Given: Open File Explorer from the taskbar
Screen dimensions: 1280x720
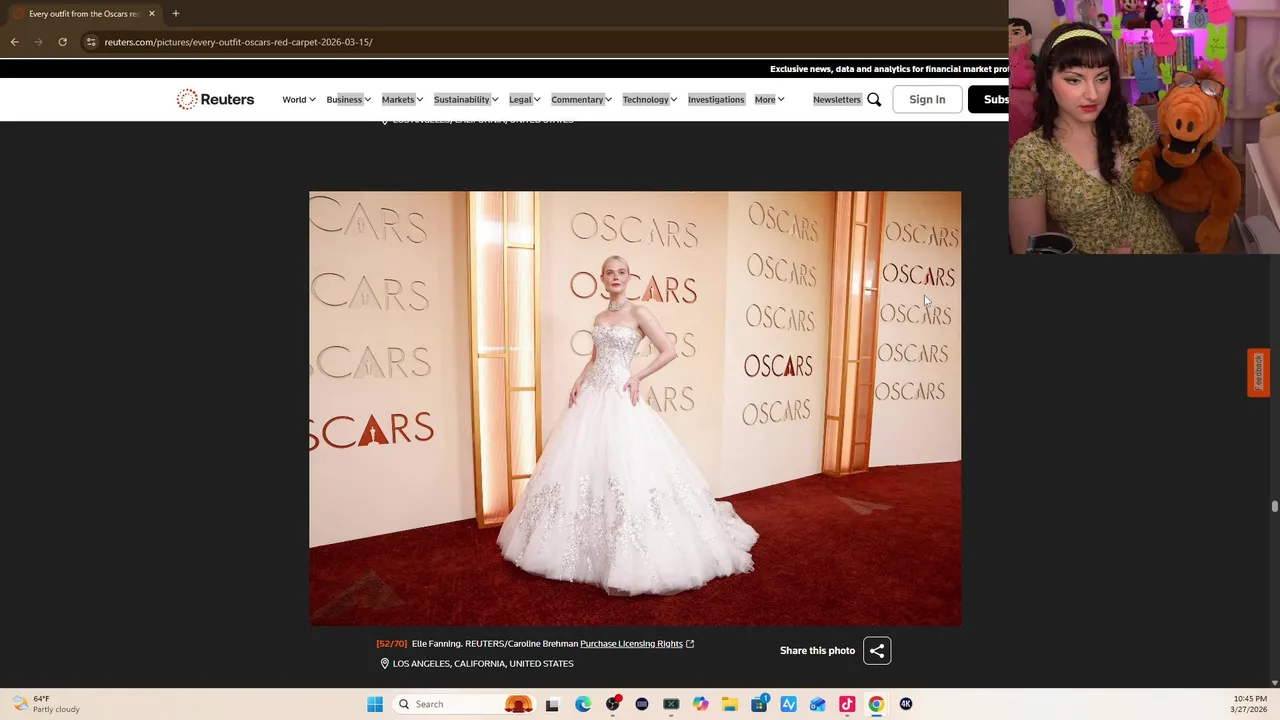Looking at the screenshot, I should [x=730, y=704].
